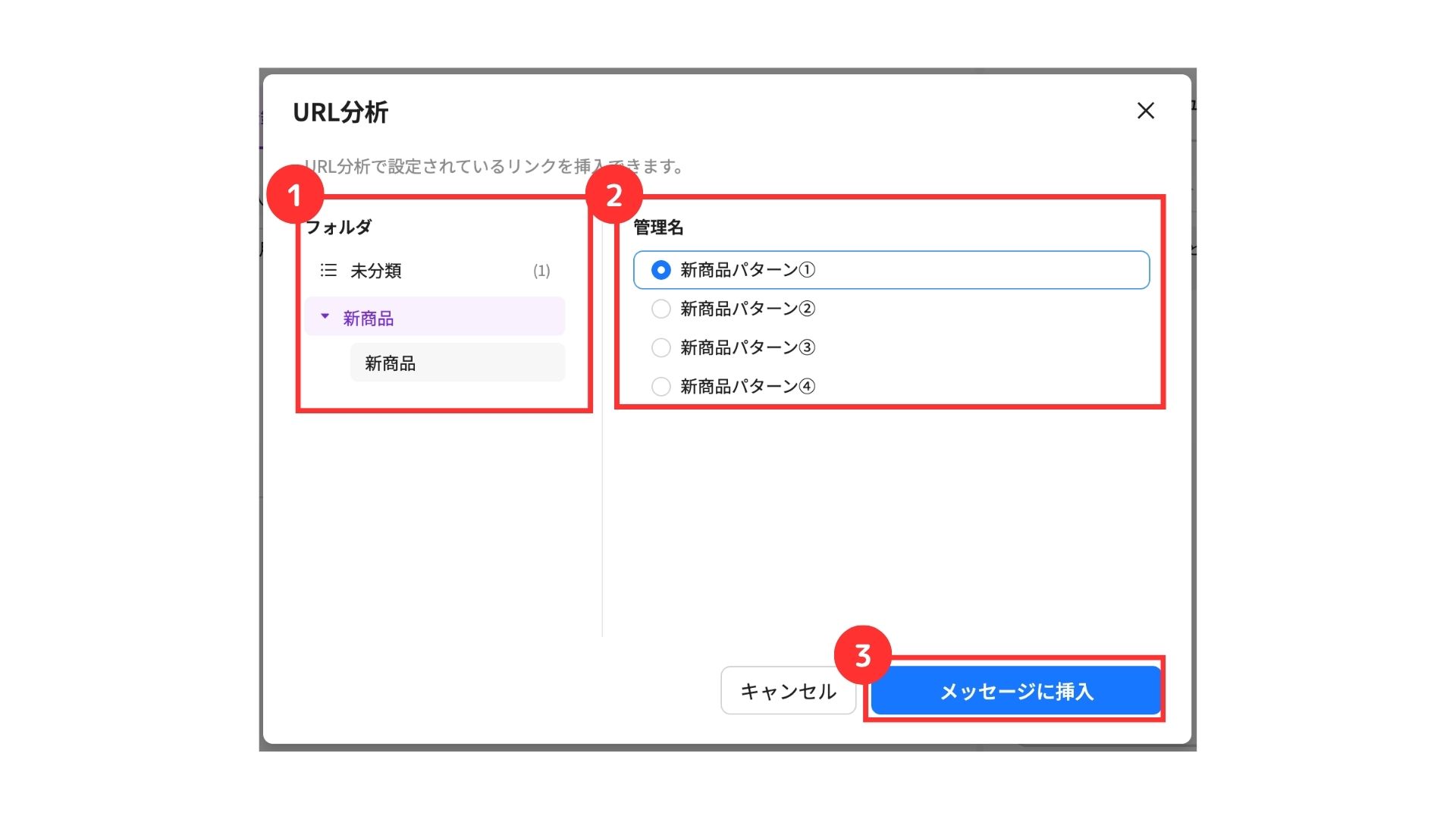
Task: Close the URL分析 dialog with X
Action: (x=1145, y=111)
